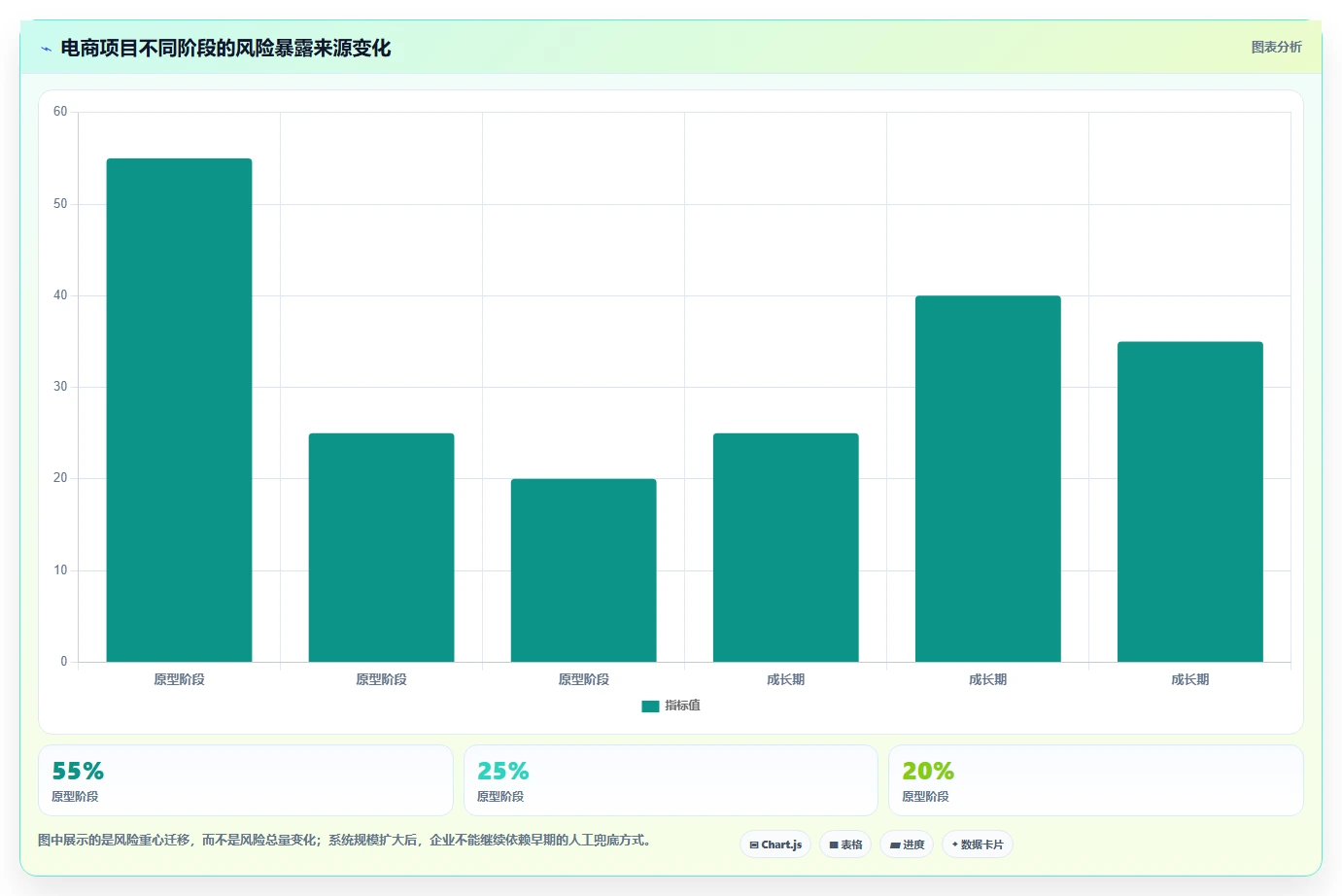Click the tallest 原型阶段 bar valued 55

(179, 410)
